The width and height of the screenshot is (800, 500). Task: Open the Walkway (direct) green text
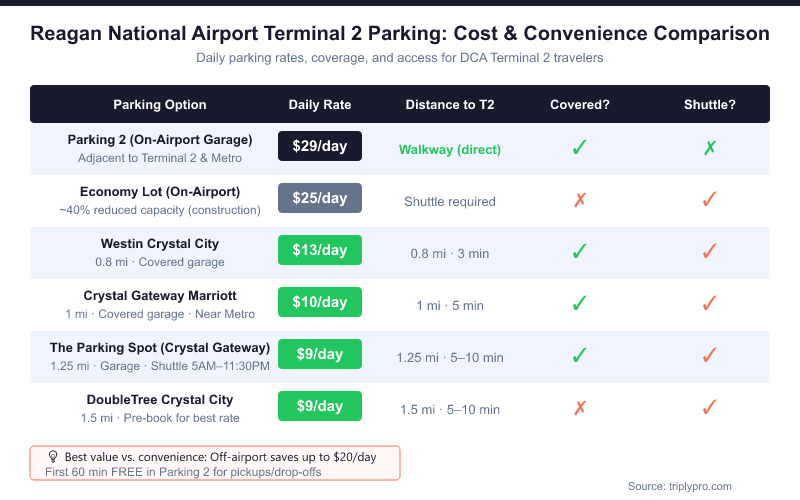pyautogui.click(x=450, y=150)
